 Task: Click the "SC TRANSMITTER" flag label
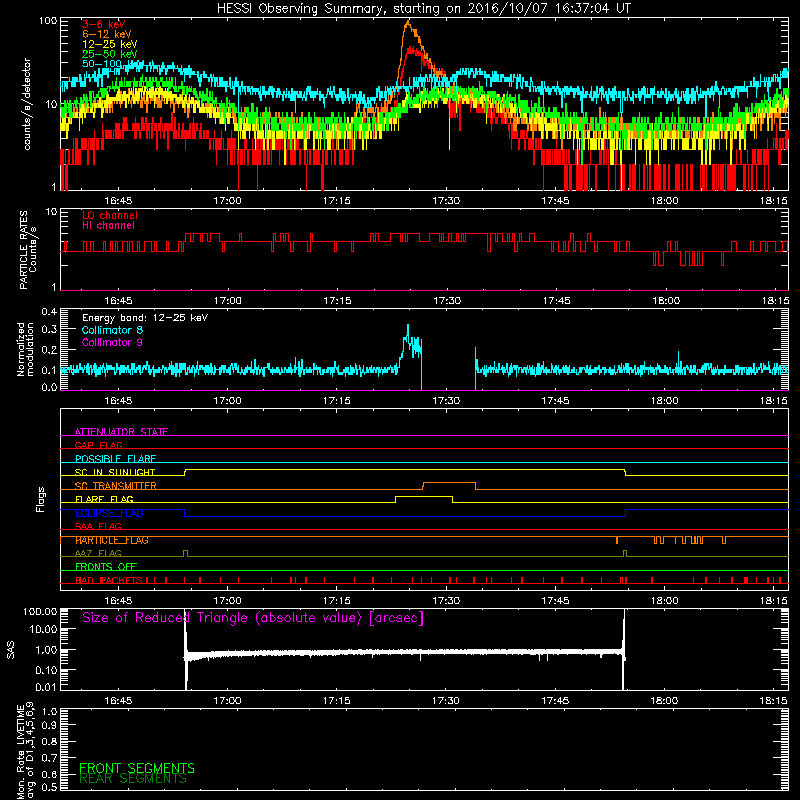pyautogui.click(x=116, y=486)
